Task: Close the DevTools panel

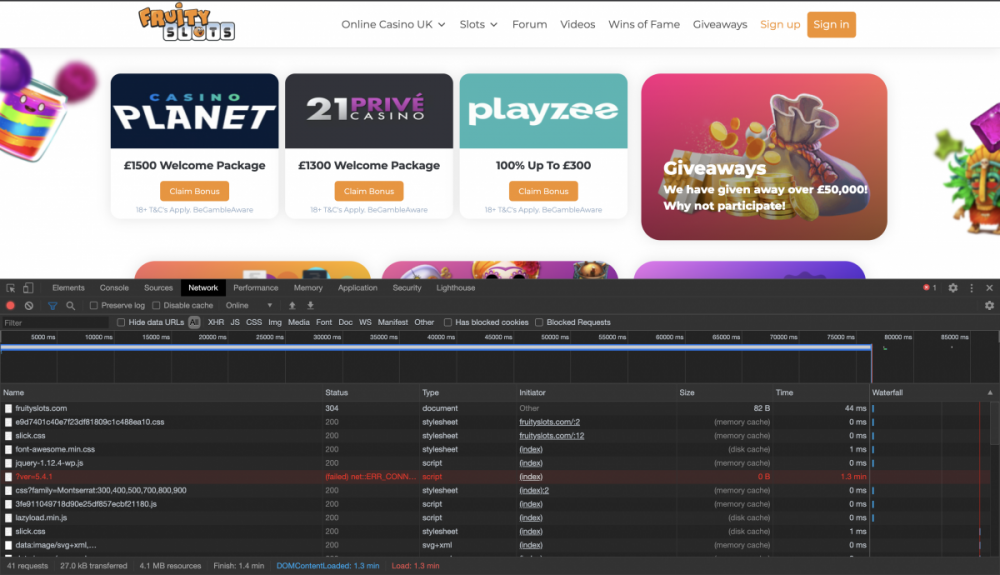Action: pyautogui.click(x=989, y=288)
